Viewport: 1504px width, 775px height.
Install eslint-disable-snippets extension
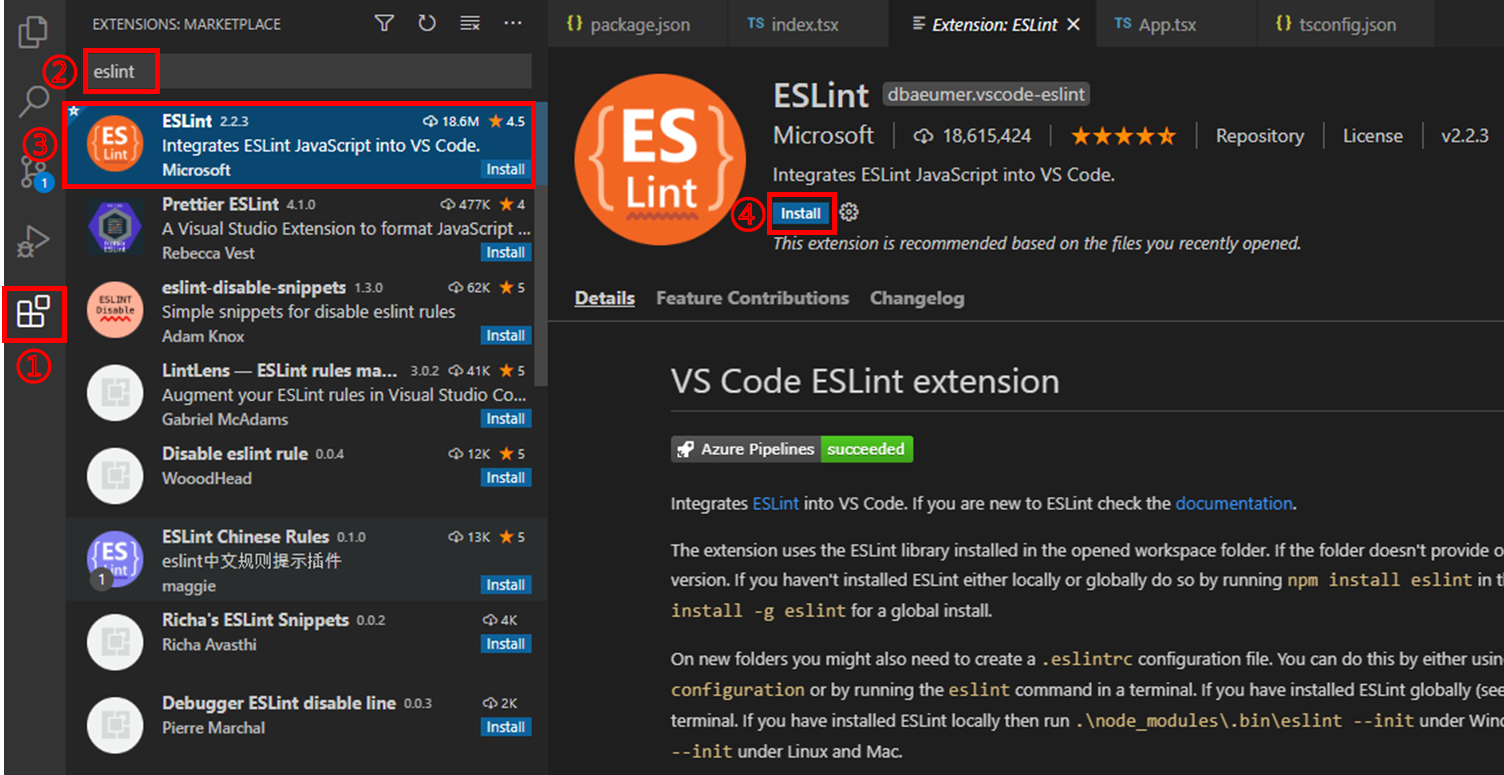506,335
